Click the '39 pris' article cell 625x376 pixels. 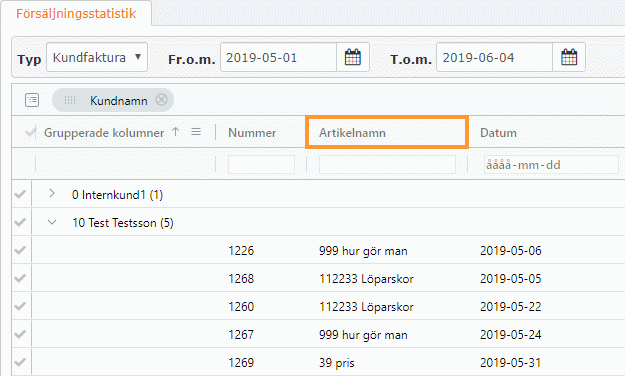(336, 362)
